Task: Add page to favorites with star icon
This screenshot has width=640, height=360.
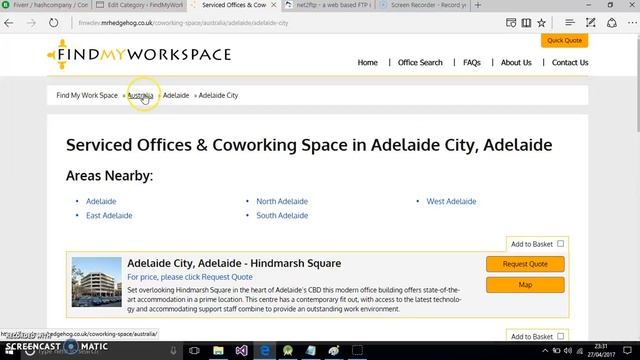Action: point(541,23)
